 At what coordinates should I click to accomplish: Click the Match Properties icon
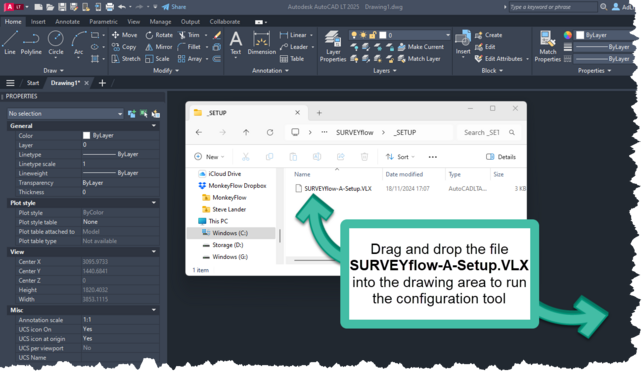tap(547, 46)
